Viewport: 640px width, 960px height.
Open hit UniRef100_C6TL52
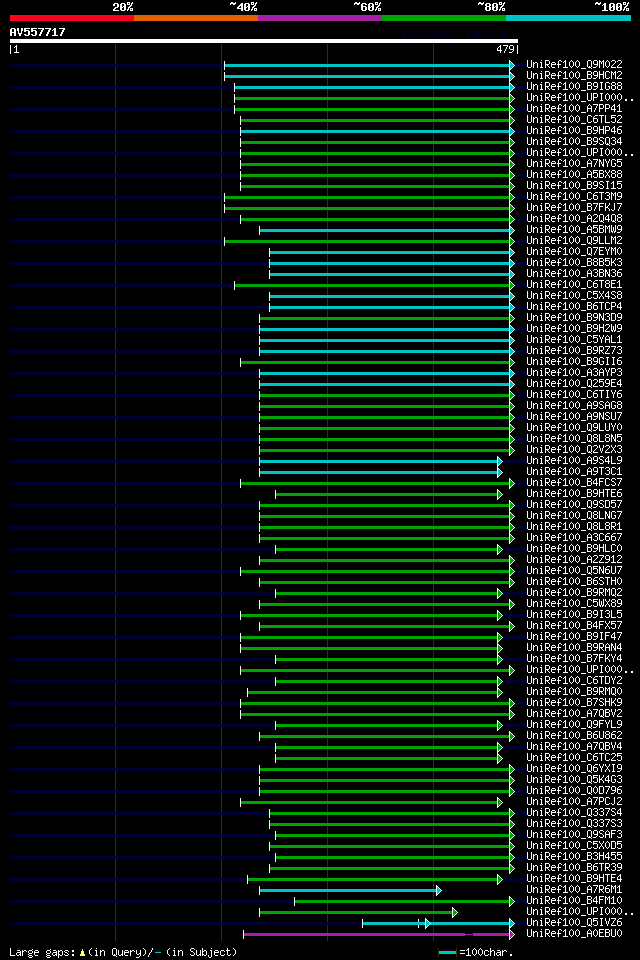pos(574,119)
